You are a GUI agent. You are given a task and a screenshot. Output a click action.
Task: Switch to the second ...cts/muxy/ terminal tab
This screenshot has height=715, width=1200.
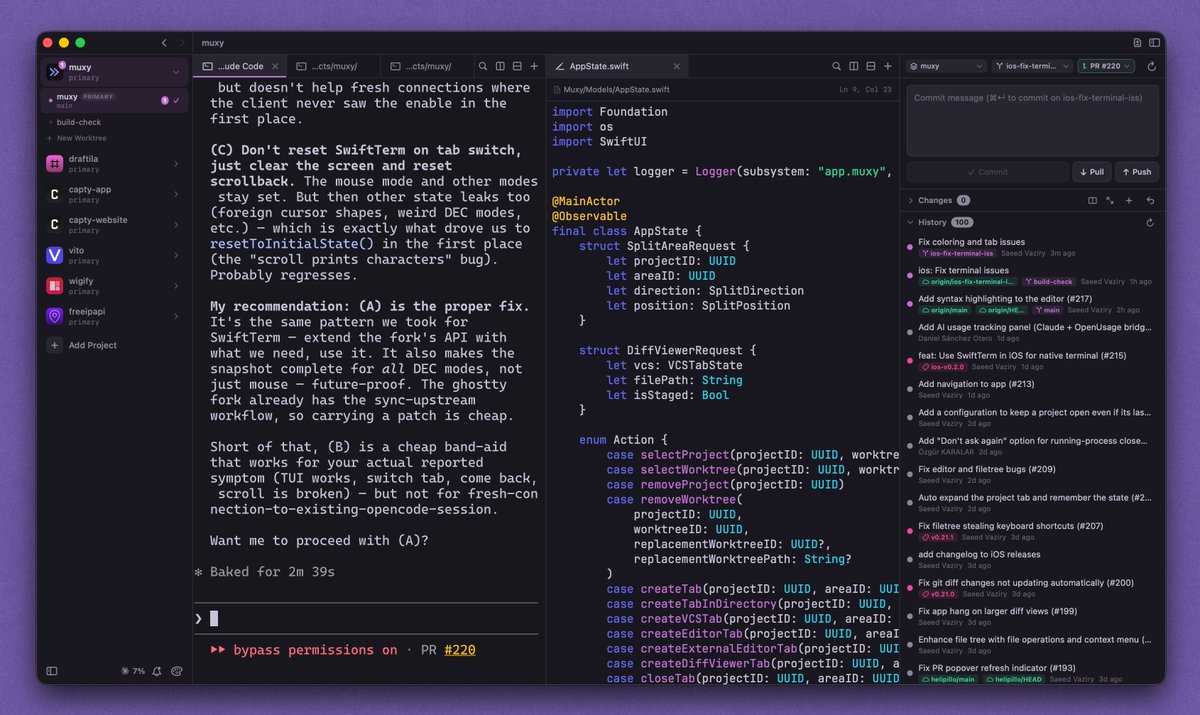(x=331, y=66)
